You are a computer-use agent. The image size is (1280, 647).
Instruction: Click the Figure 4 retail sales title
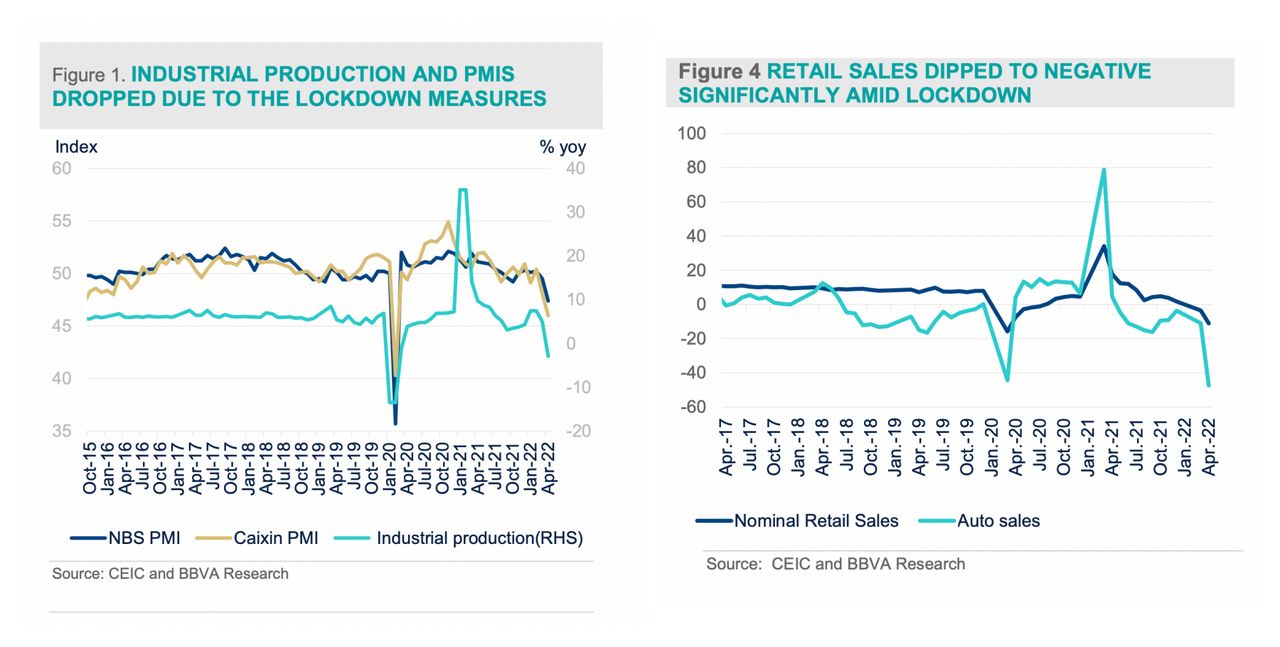tap(914, 83)
